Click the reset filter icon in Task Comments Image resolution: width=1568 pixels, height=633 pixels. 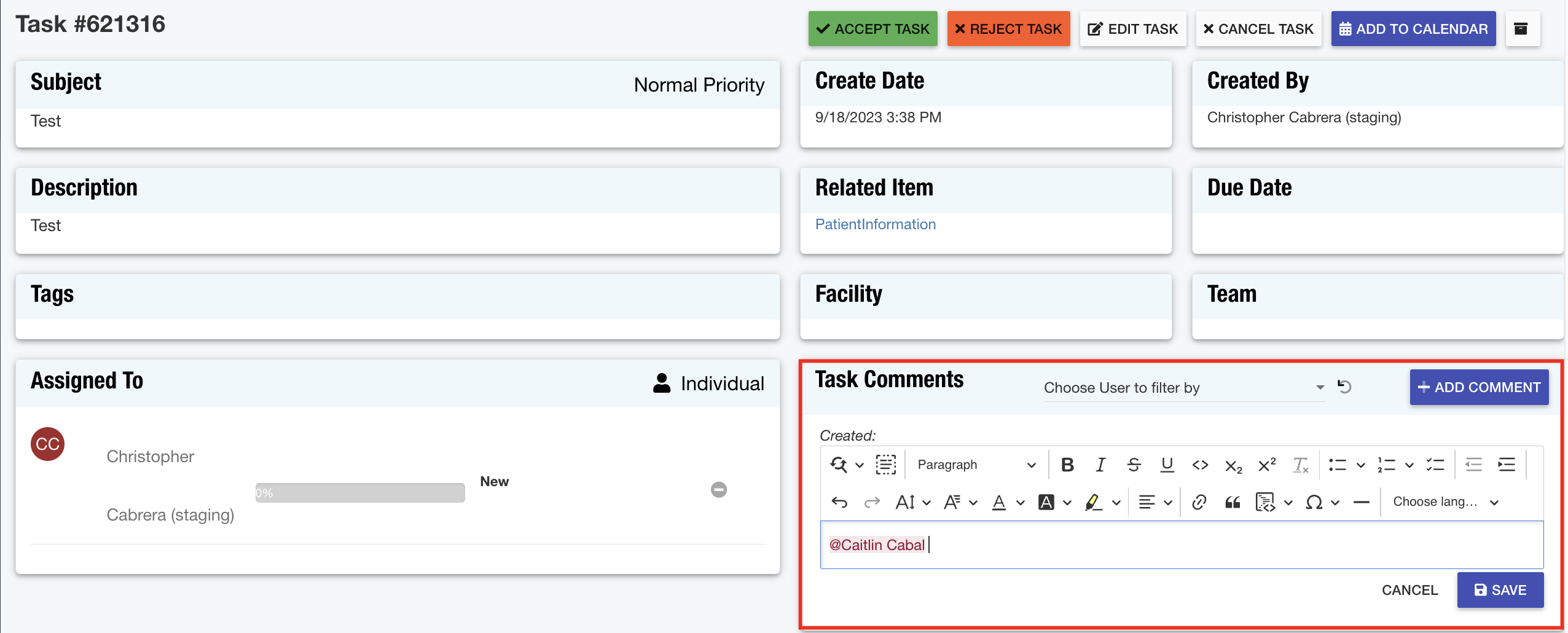pyautogui.click(x=1344, y=387)
